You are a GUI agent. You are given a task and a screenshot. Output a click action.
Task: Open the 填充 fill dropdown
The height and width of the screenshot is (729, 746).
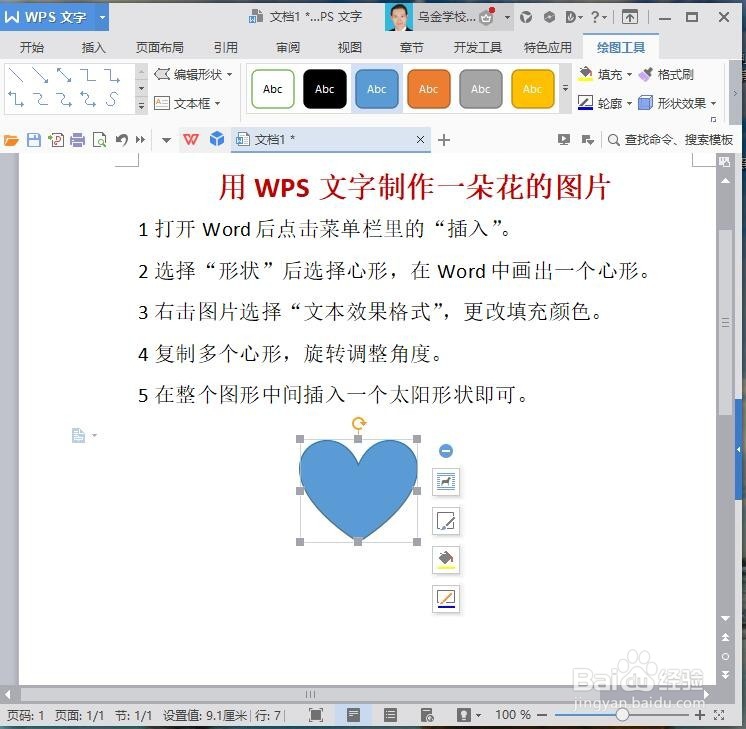tap(629, 75)
